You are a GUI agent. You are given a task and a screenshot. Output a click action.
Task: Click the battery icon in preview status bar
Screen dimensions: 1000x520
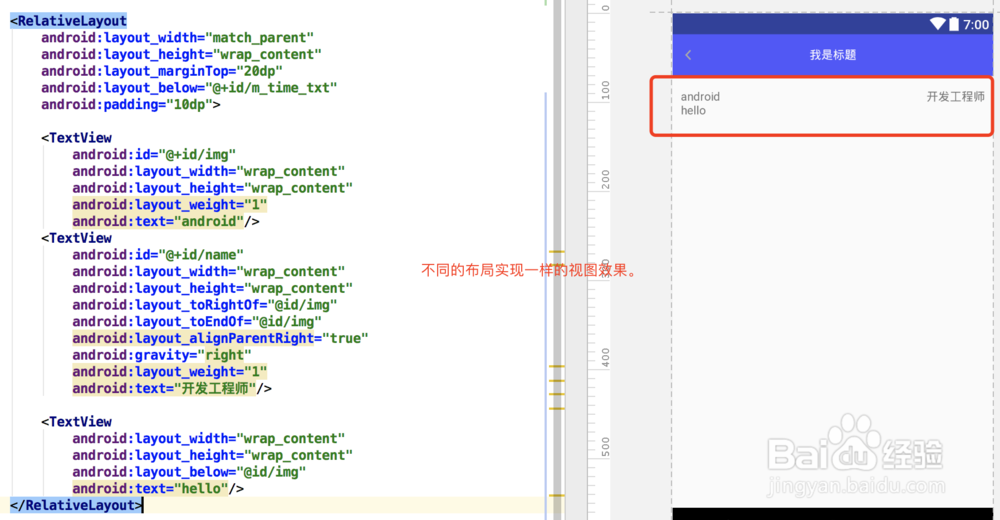pyautogui.click(x=953, y=24)
